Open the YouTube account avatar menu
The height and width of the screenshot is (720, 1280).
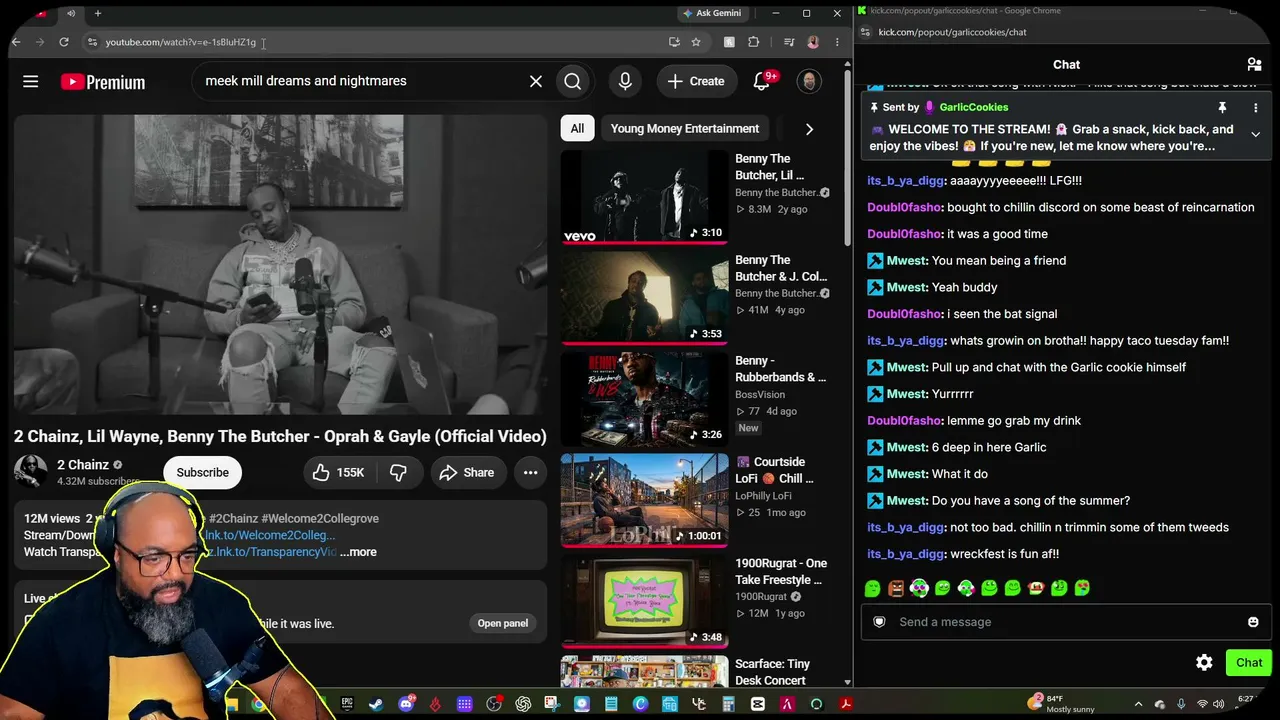point(809,82)
